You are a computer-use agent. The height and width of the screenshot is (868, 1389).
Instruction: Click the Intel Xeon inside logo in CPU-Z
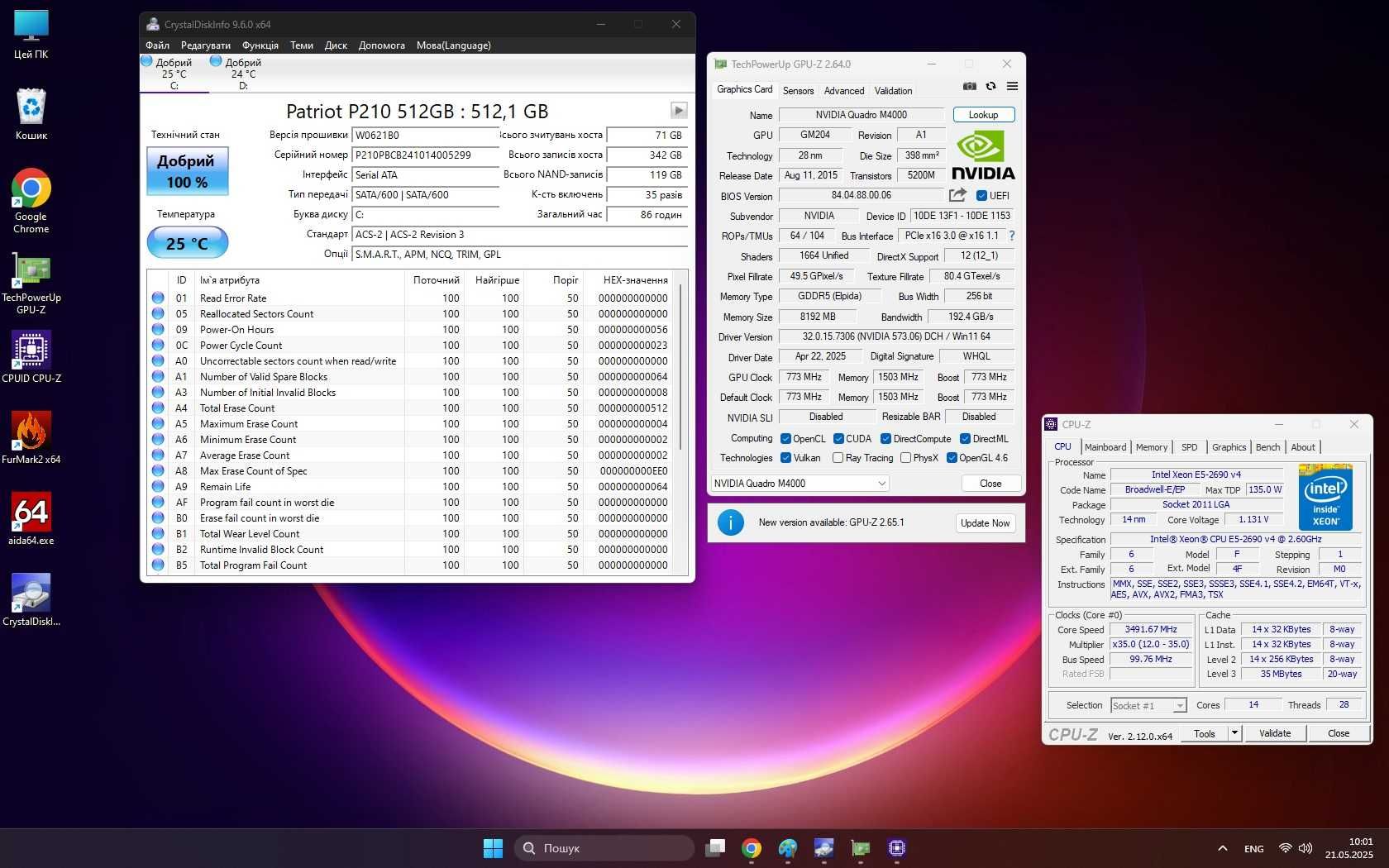[1325, 497]
